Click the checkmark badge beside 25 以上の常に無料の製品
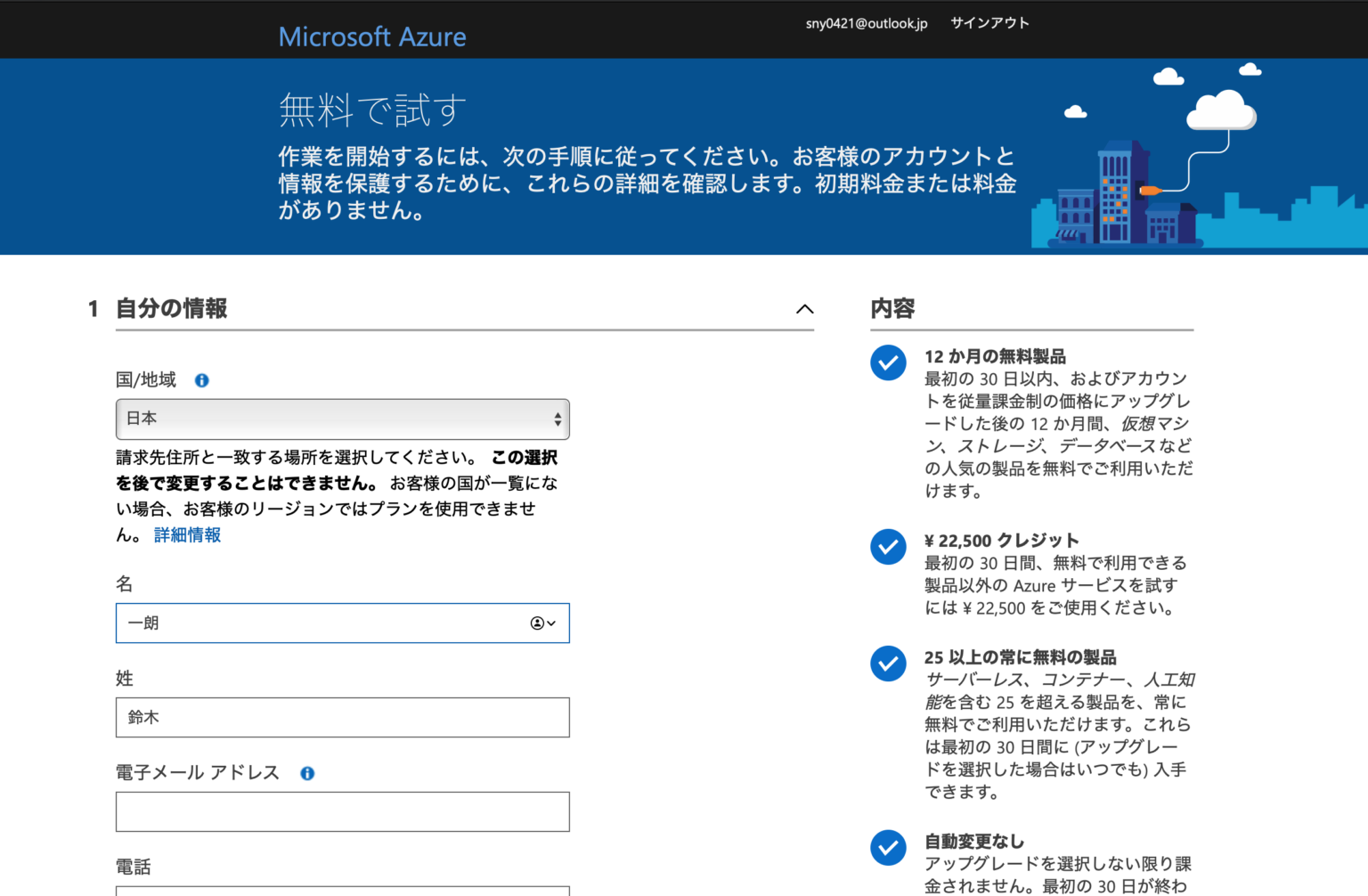The image size is (1368, 896). tap(888, 664)
